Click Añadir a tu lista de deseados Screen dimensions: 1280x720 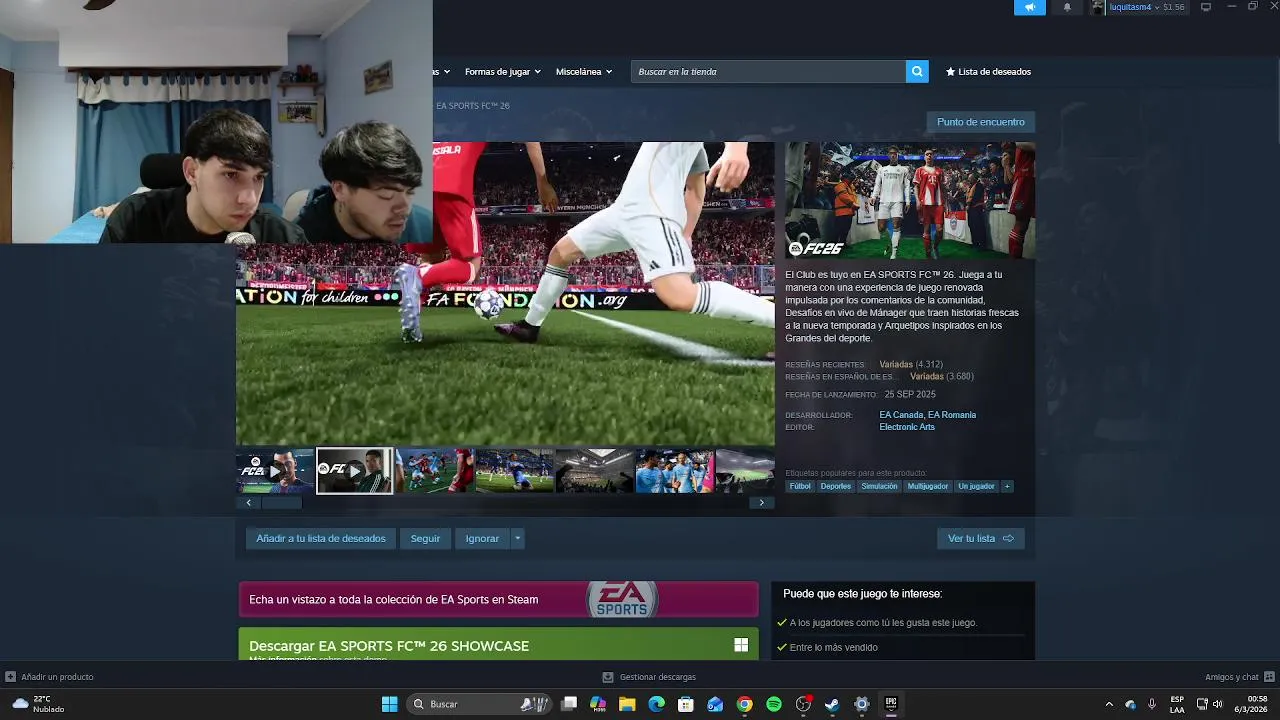pos(321,539)
